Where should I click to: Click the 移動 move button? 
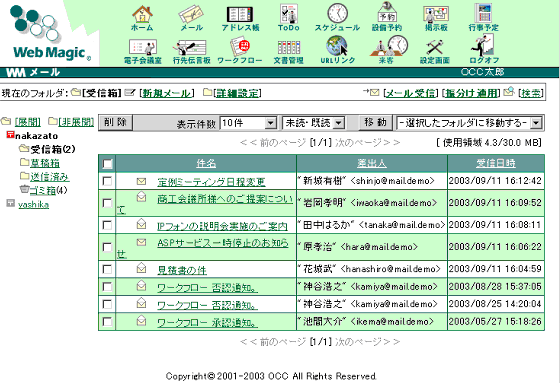[x=375, y=122]
